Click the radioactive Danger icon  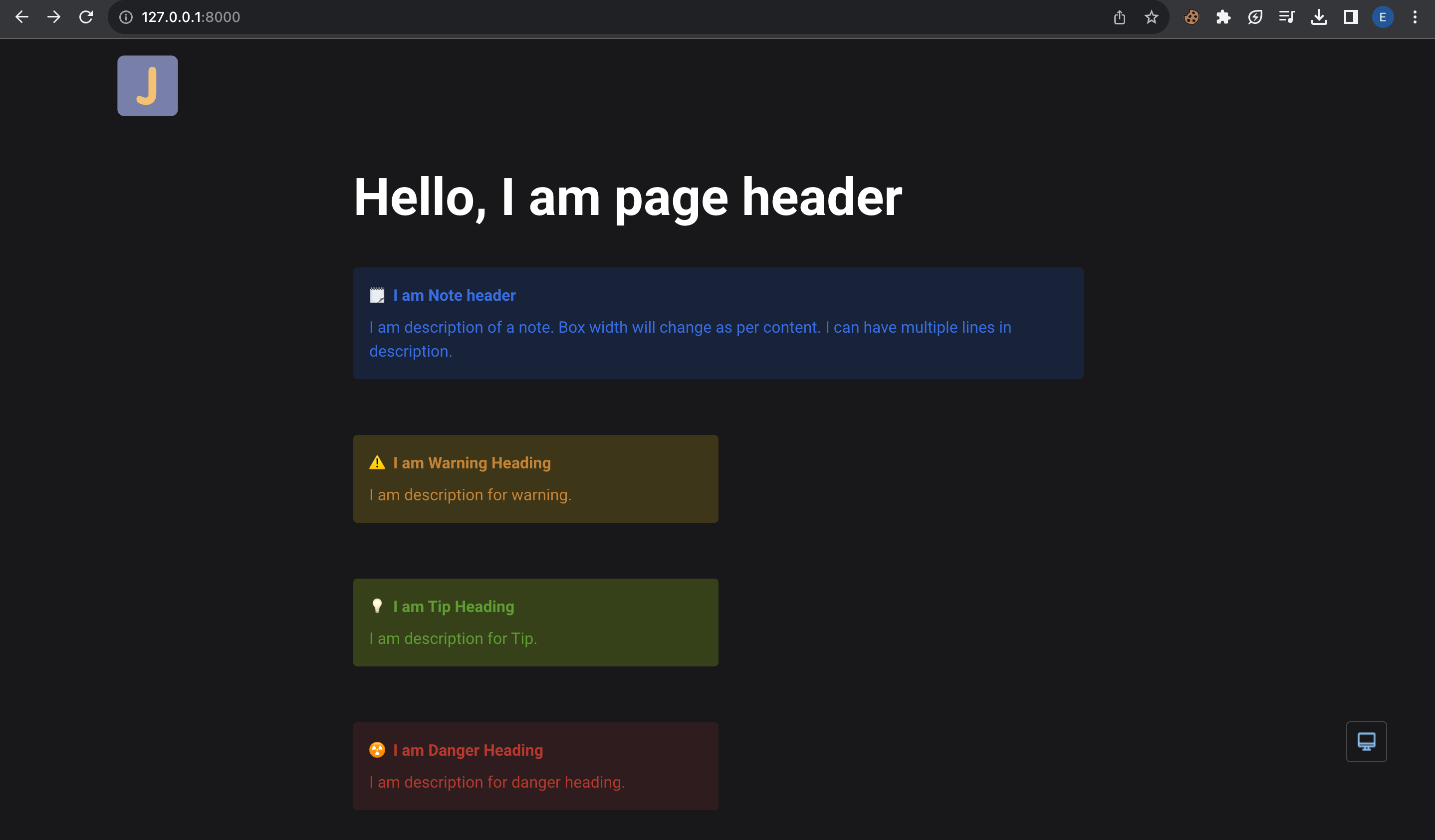click(x=377, y=750)
